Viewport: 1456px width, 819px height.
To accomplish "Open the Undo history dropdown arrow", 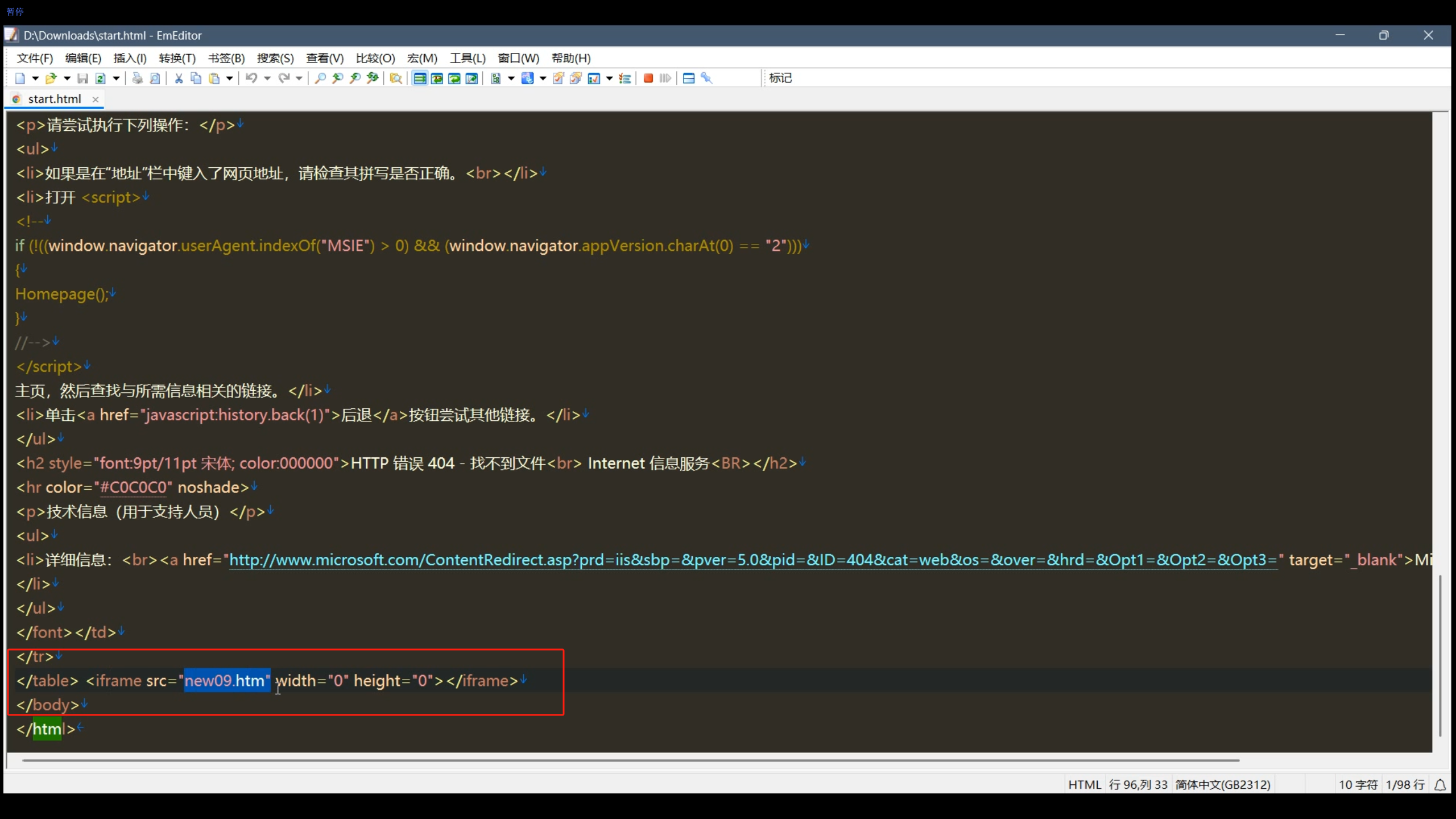I will 267,78.
